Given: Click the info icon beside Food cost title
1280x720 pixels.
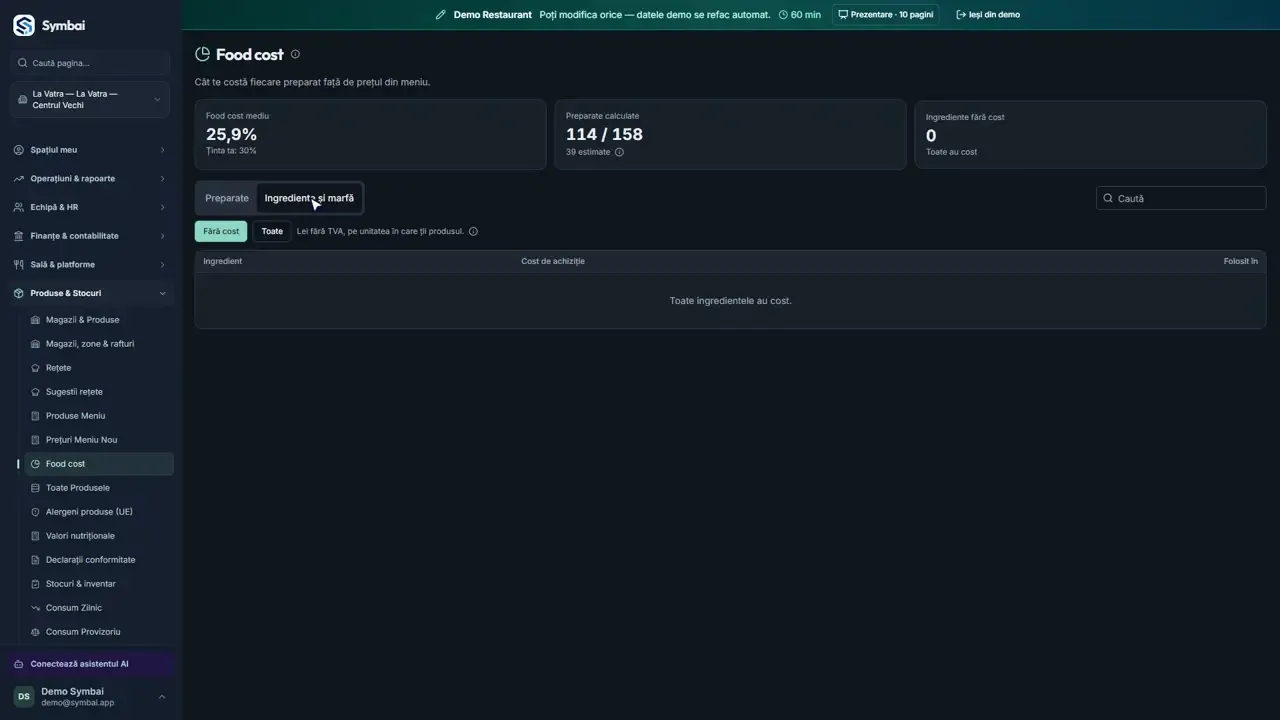Looking at the screenshot, I should click(x=295, y=54).
